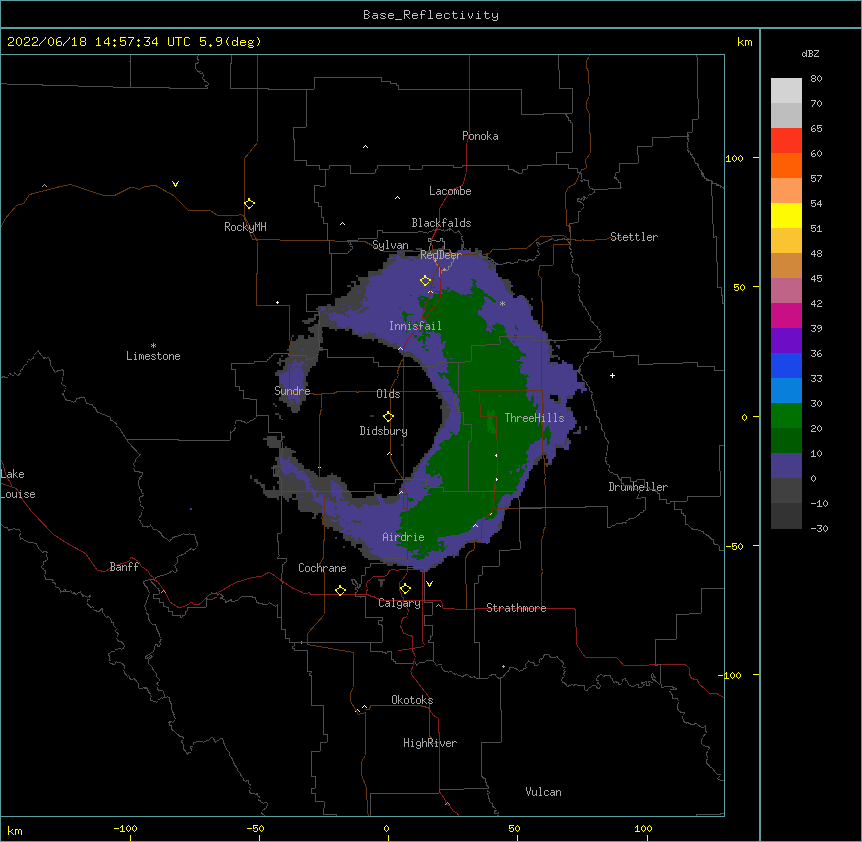This screenshot has height=842, width=862.
Task: Click the Blackfalds city label
Action: coord(441,223)
